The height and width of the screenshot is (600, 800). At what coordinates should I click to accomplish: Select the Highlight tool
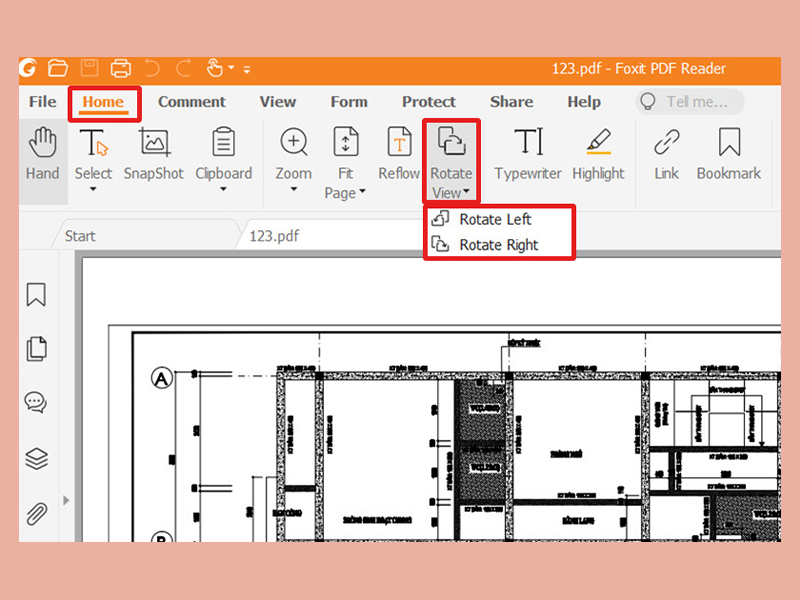coord(598,144)
